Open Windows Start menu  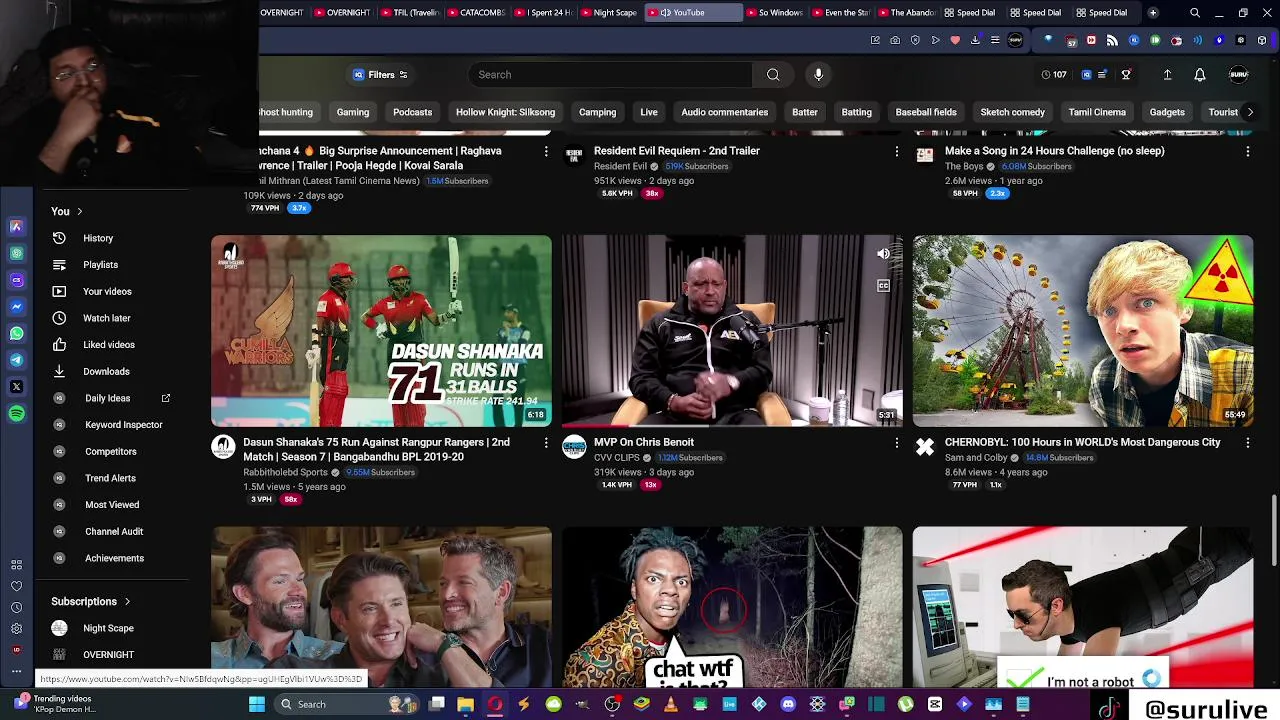[x=257, y=704]
